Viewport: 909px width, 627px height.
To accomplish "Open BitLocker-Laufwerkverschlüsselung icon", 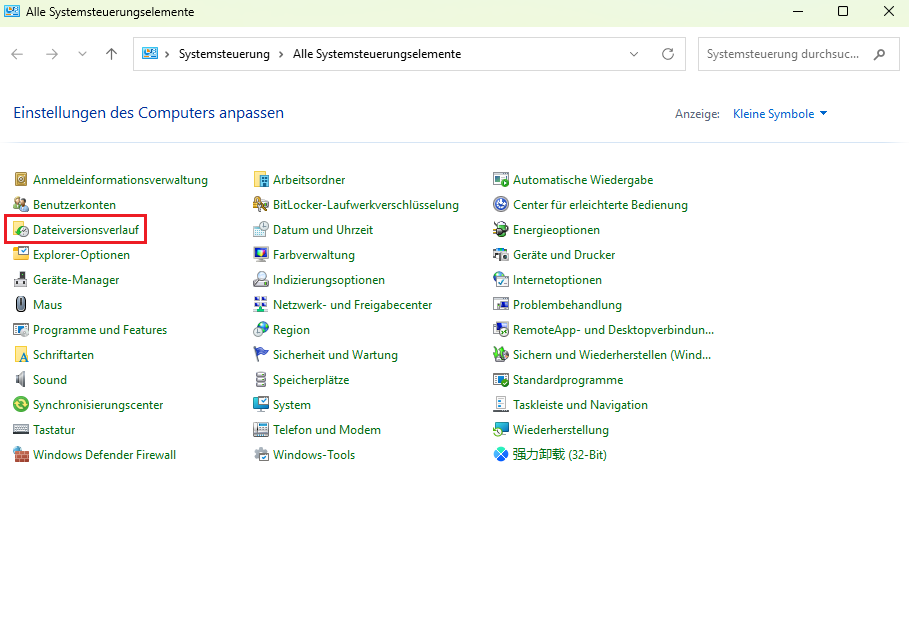I will pyautogui.click(x=261, y=205).
